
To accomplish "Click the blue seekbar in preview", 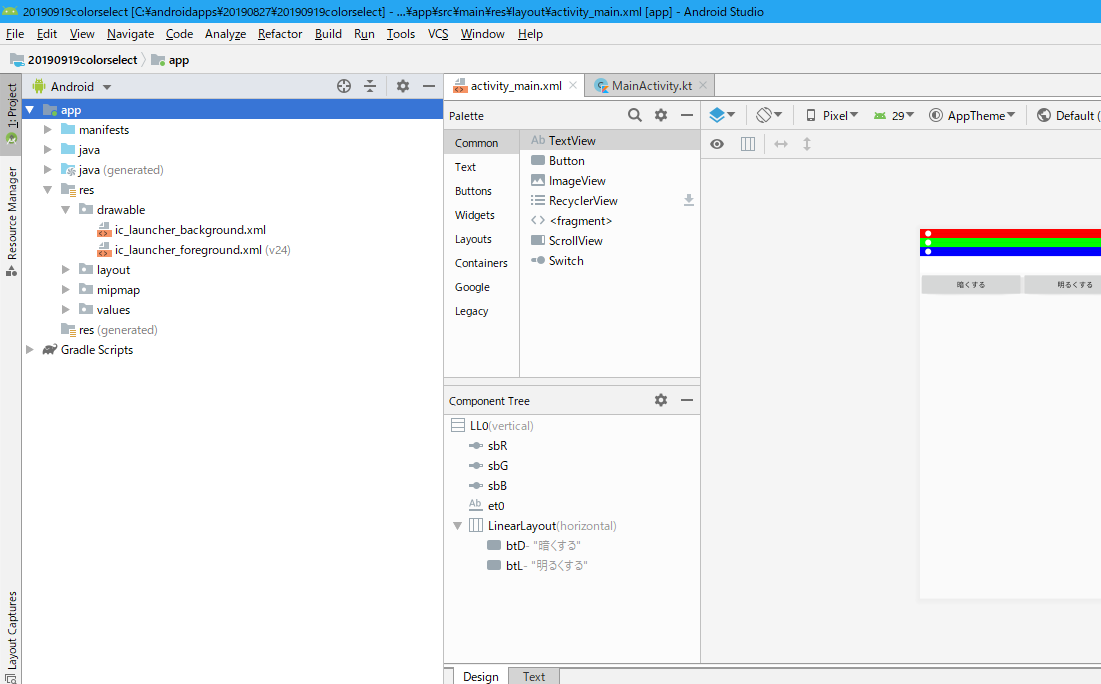I will click(x=1010, y=251).
